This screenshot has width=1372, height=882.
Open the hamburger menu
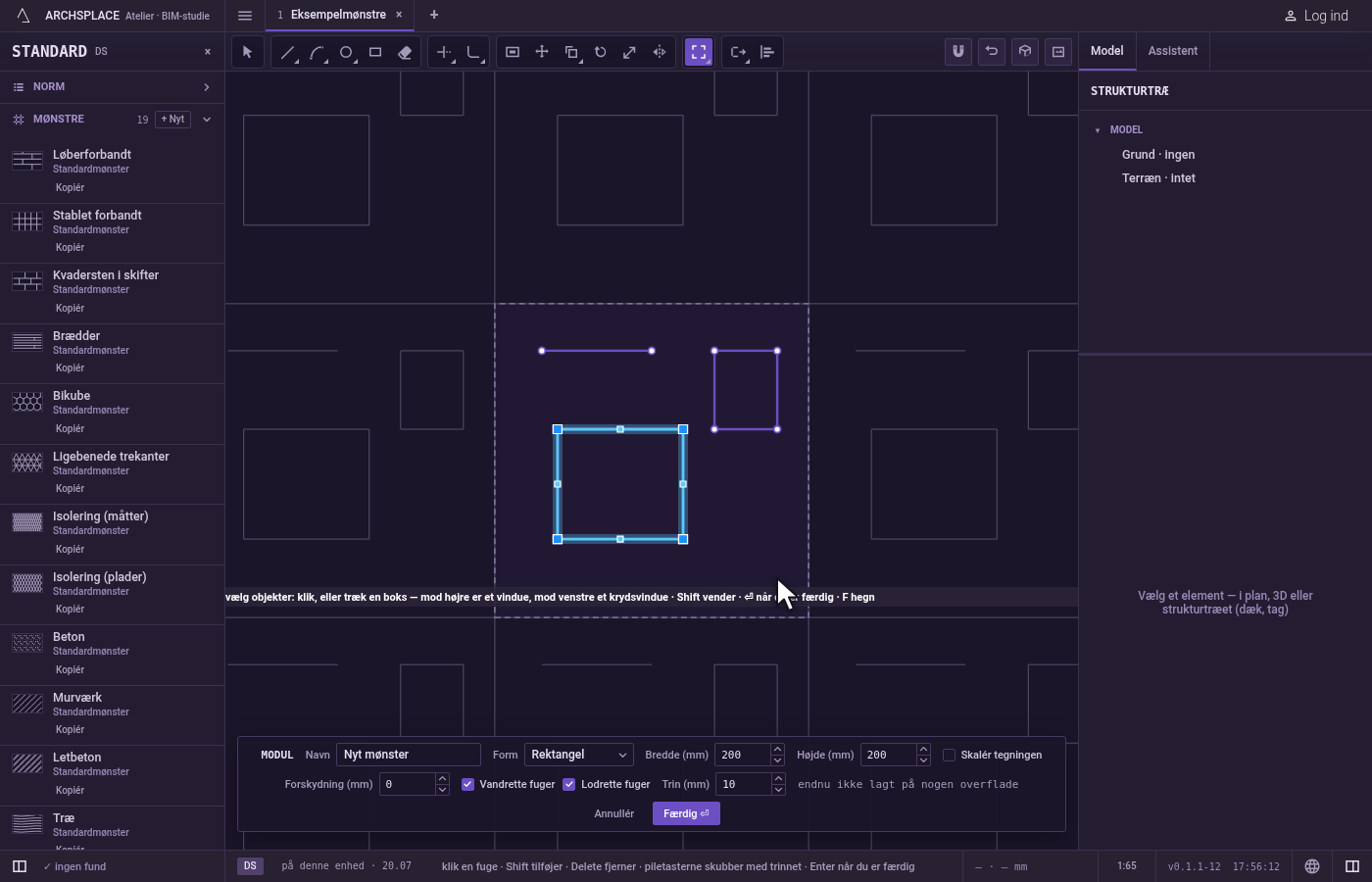tap(245, 16)
